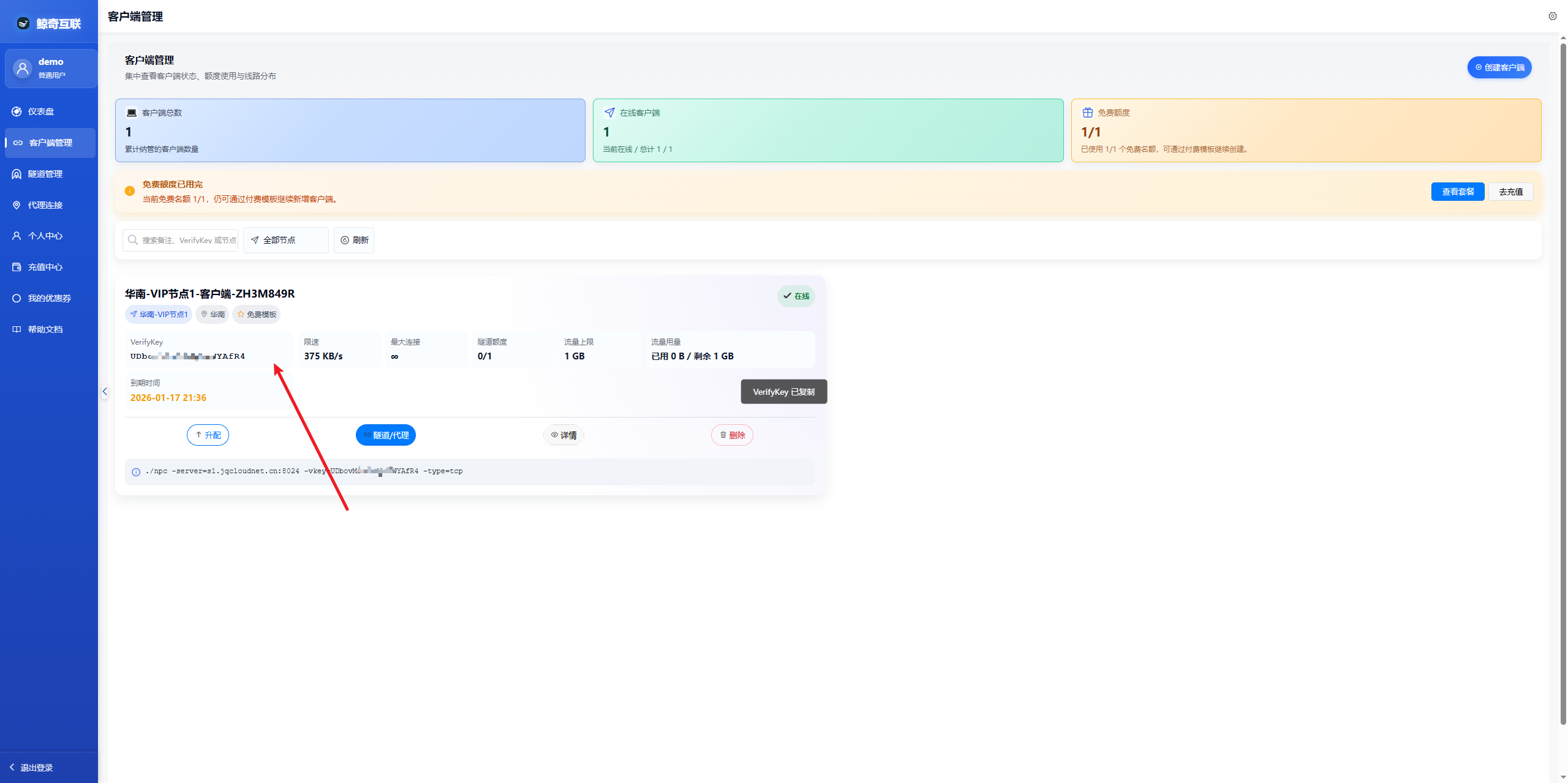Click the demo user avatar icon

tap(23, 69)
